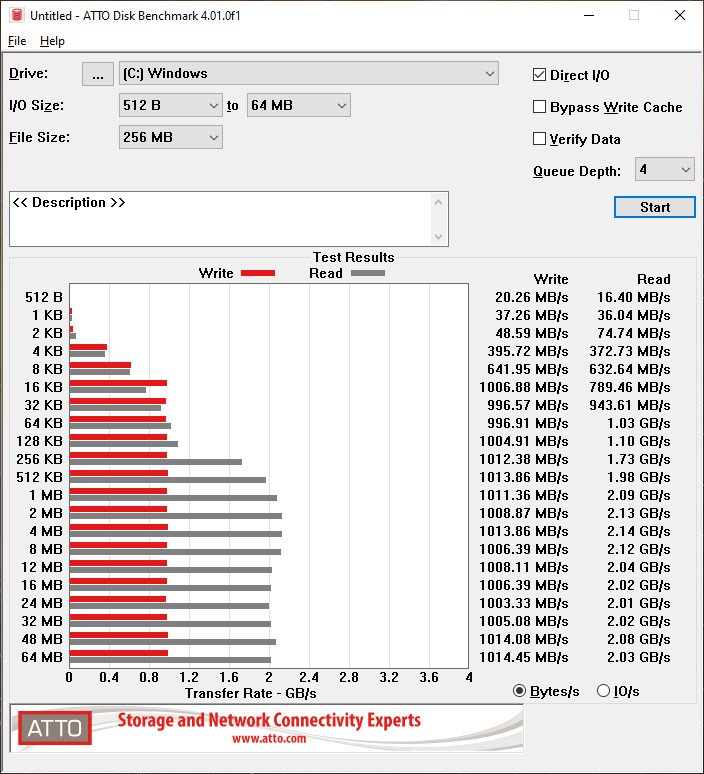This screenshot has width=704, height=774.
Task: Close the ATTO Disk Benchmark window
Action: (680, 15)
